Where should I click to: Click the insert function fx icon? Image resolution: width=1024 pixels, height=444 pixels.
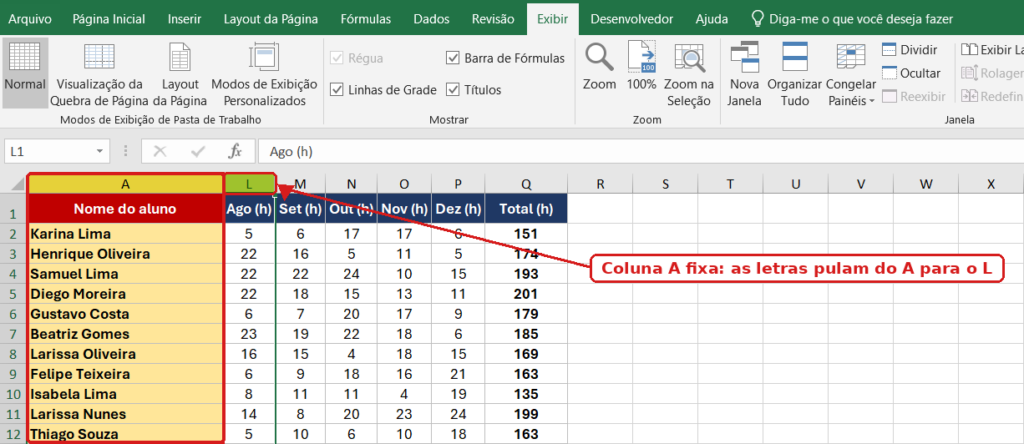tap(235, 151)
